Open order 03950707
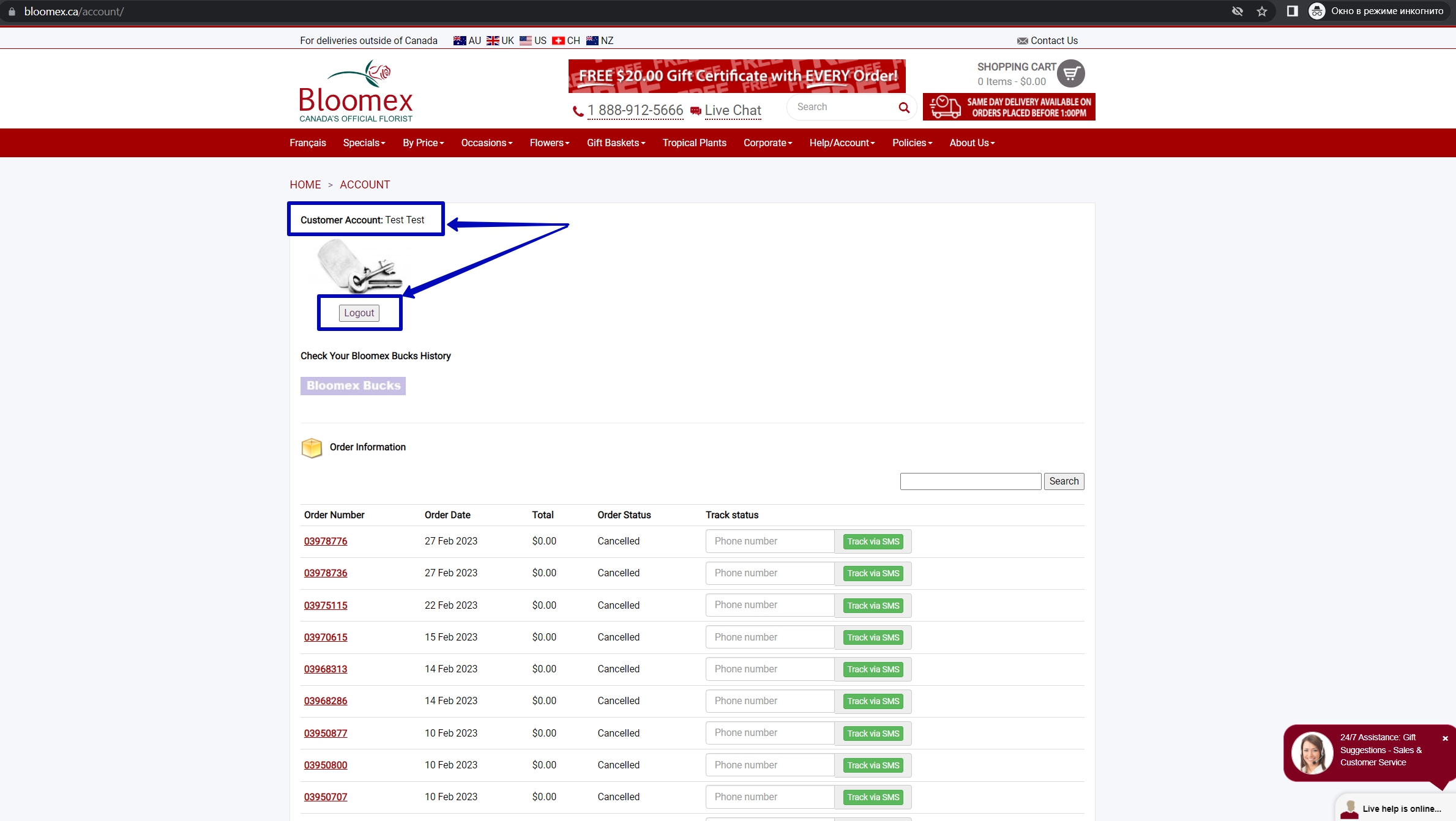The image size is (1456, 821). click(326, 797)
